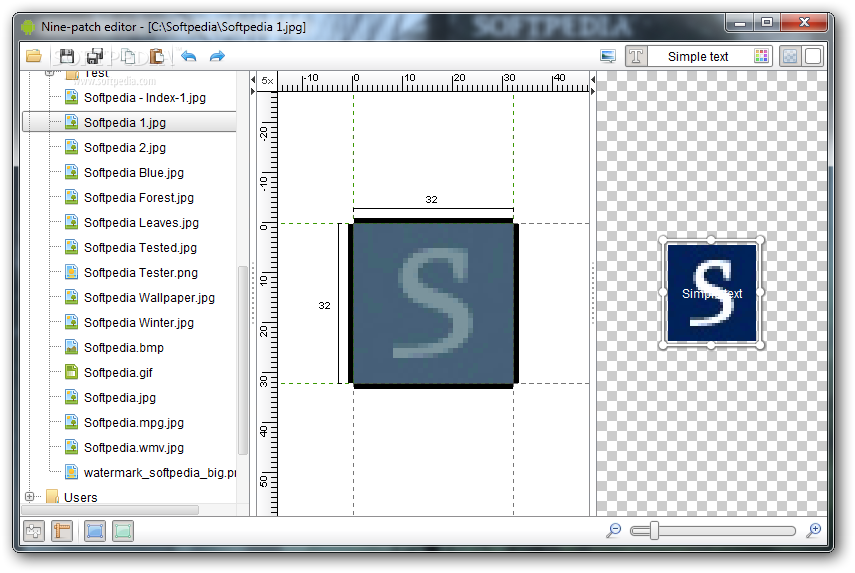
Task: Click the preview S thumbnail
Action: coord(712,293)
